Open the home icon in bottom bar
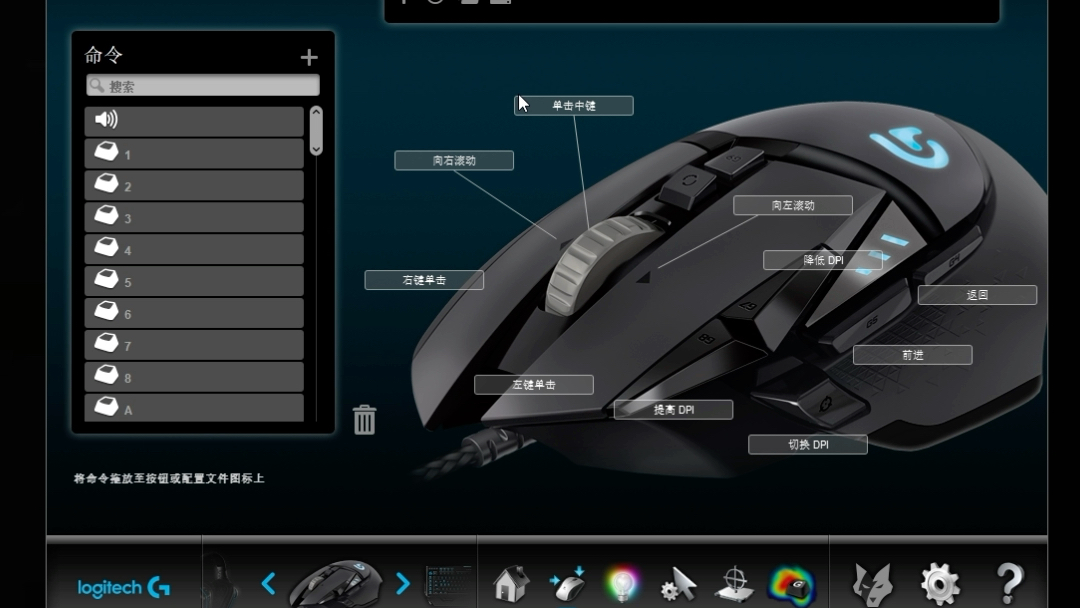The width and height of the screenshot is (1080, 608). pyautogui.click(x=511, y=584)
